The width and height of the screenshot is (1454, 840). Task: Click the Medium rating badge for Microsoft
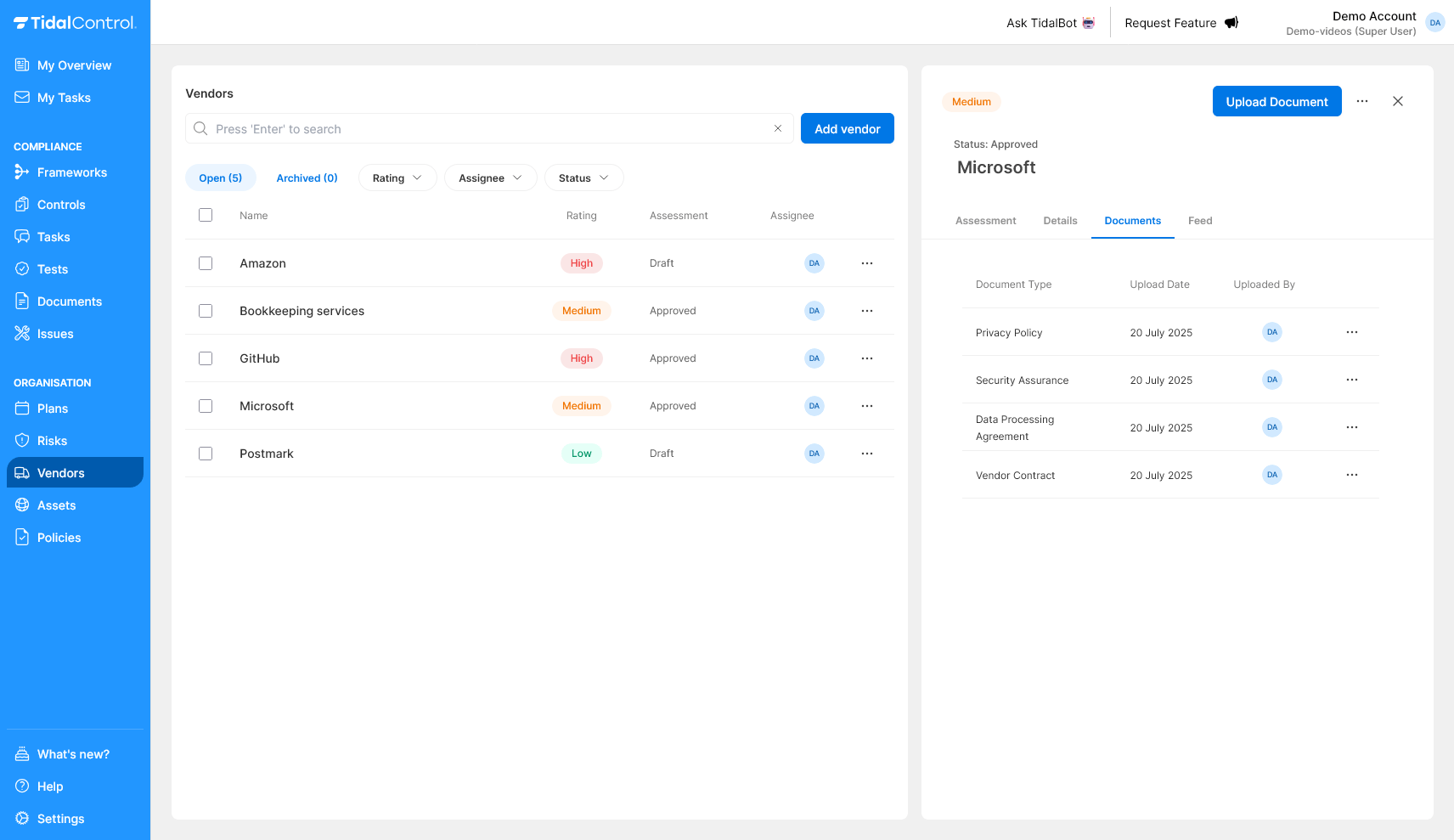581,405
